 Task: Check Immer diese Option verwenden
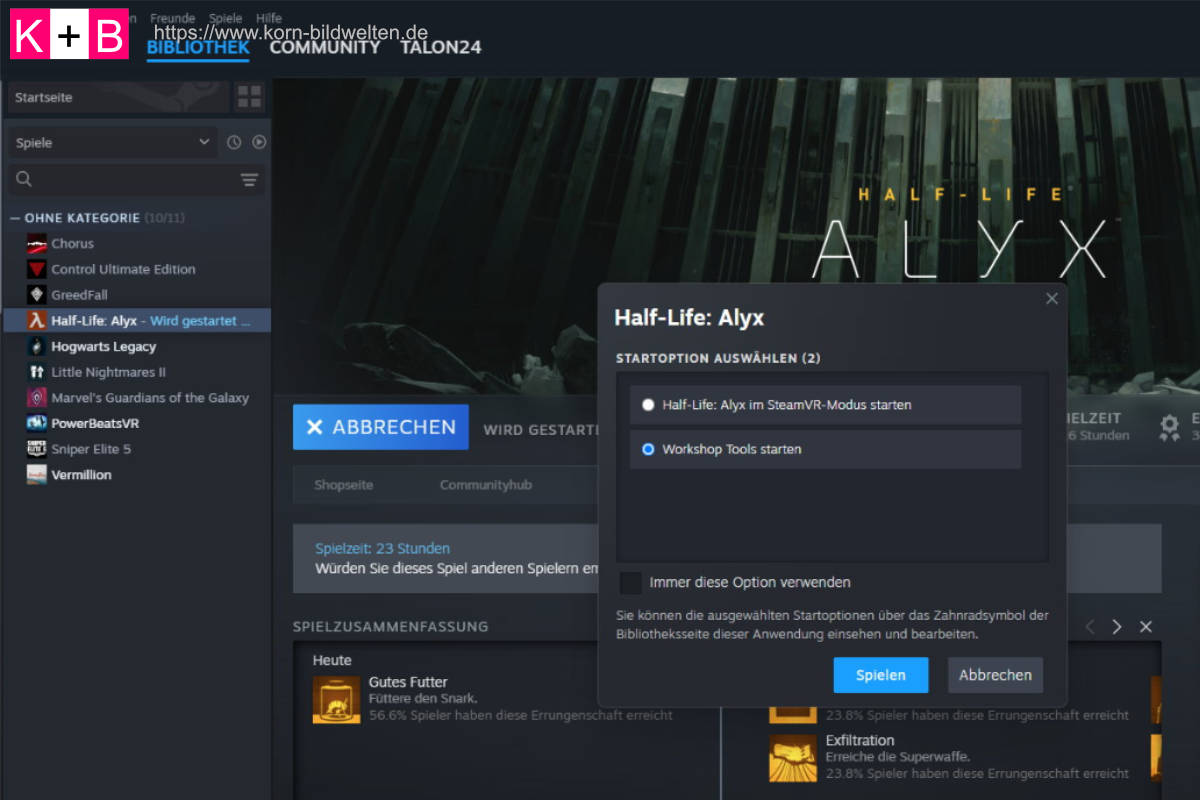pos(630,582)
